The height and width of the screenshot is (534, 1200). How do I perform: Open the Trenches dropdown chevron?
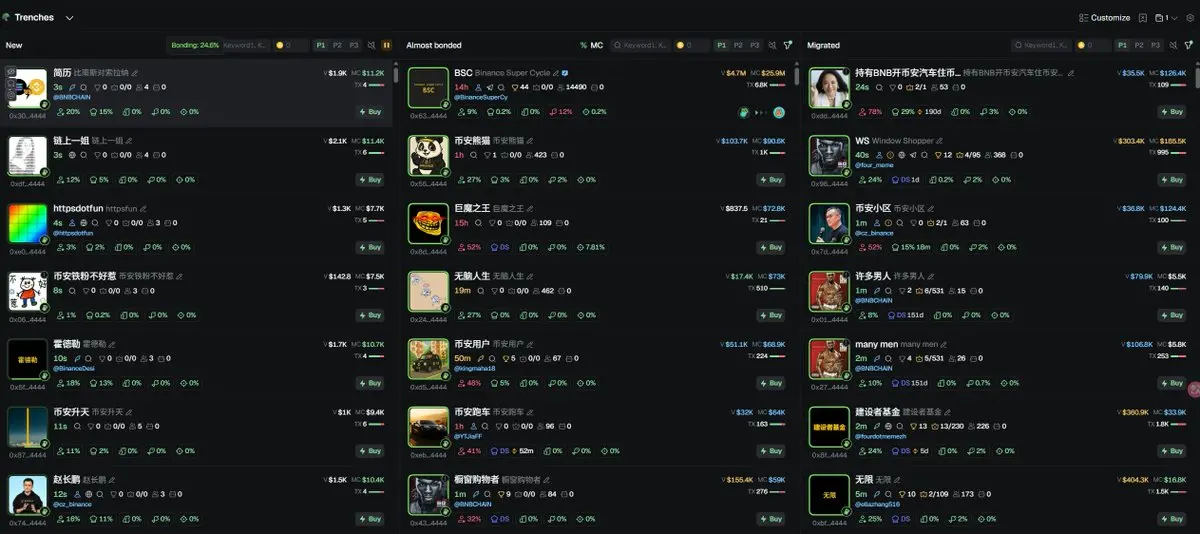(x=69, y=18)
